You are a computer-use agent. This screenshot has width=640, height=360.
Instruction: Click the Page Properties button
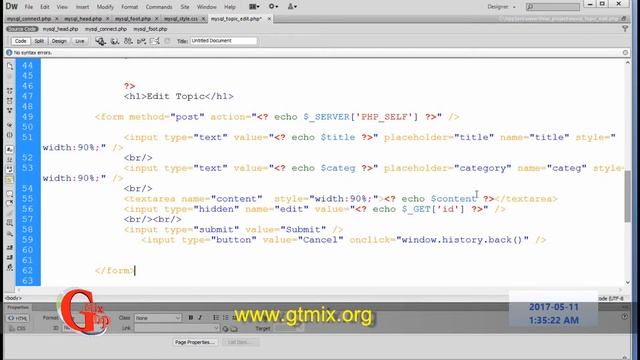[x=195, y=342]
